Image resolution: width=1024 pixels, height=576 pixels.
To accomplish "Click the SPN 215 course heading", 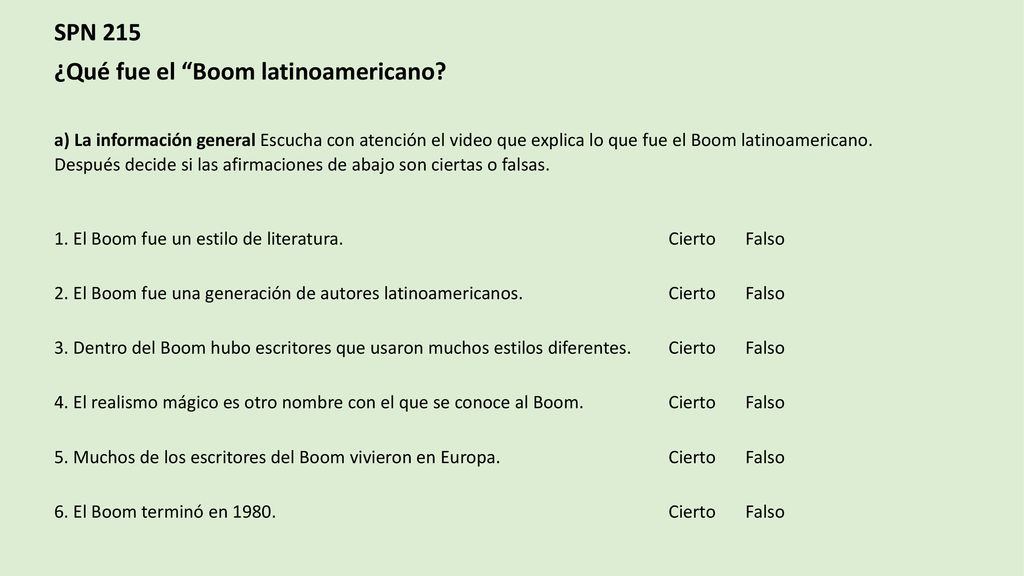I will pos(97,33).
